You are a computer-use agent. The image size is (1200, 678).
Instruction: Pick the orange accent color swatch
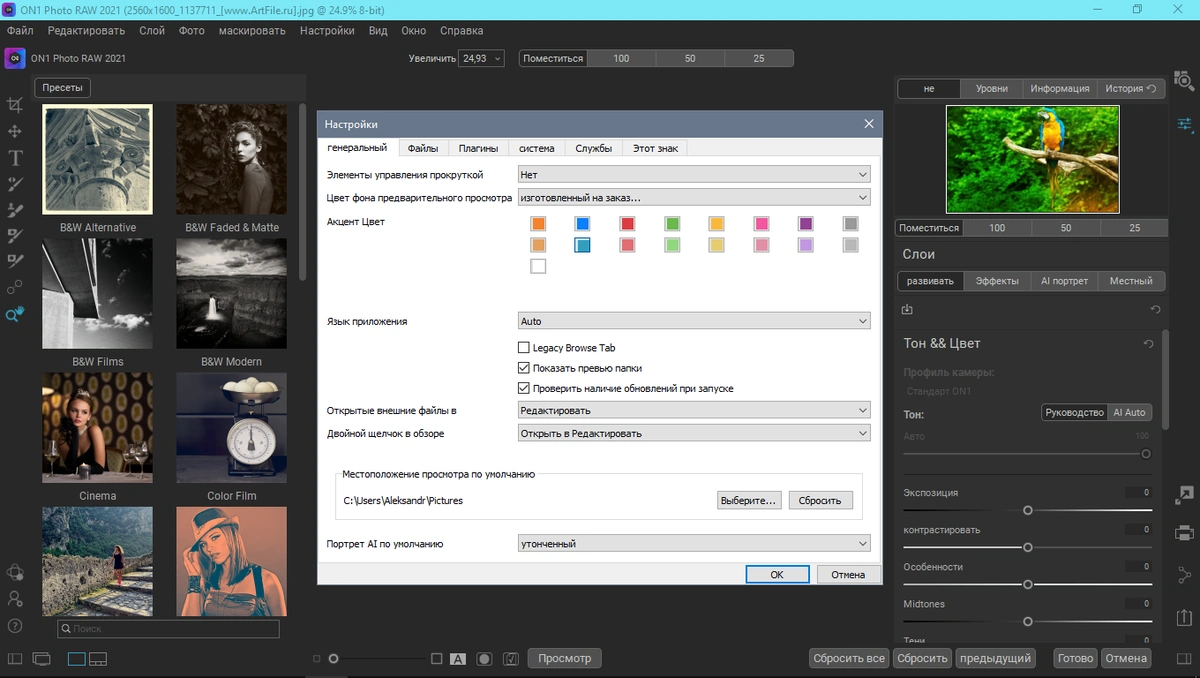[538, 224]
